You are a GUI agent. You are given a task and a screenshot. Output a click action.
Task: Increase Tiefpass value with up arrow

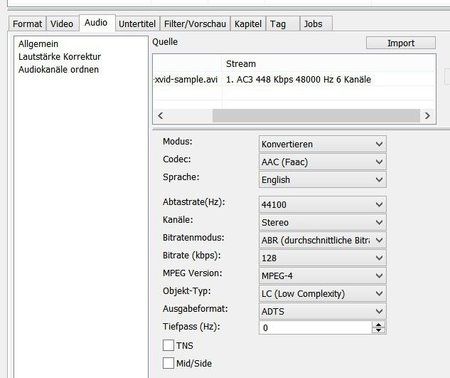[x=378, y=325]
